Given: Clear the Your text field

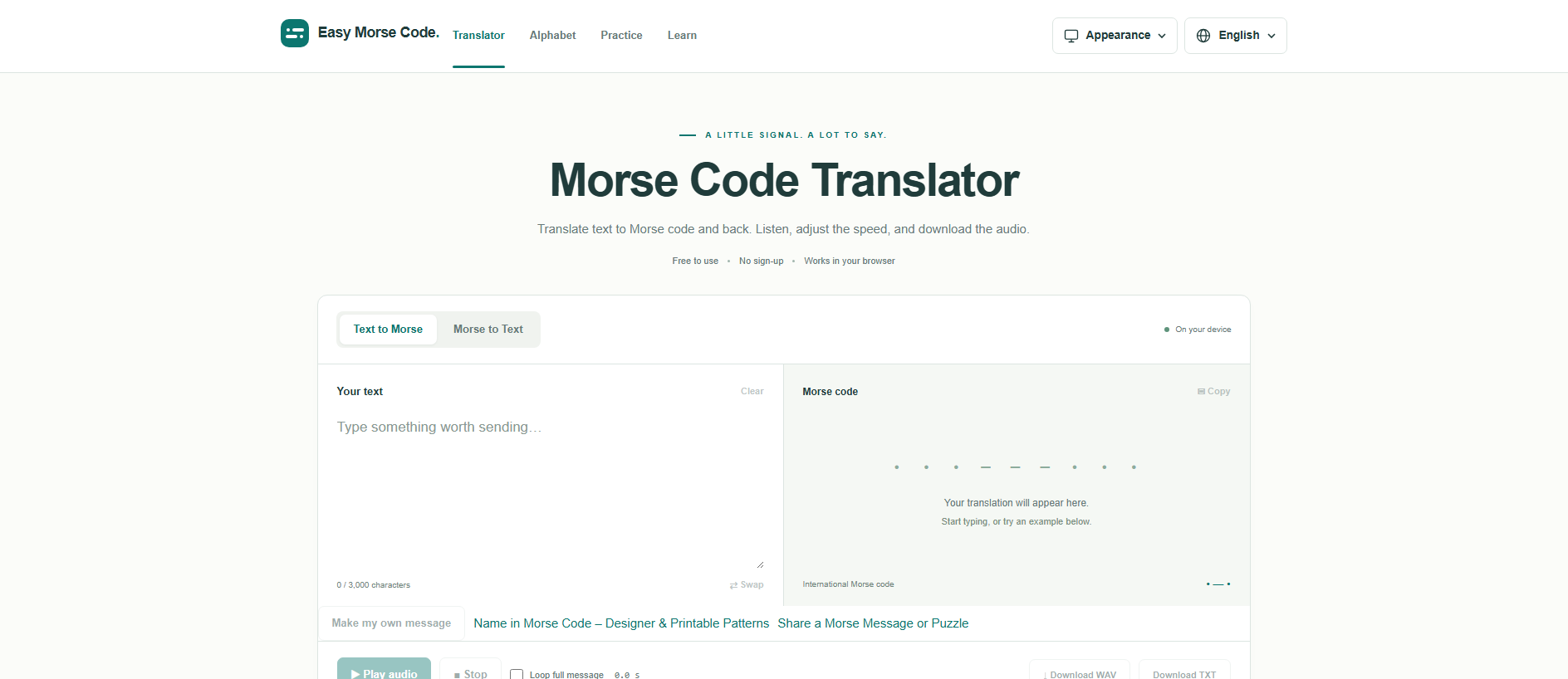Looking at the screenshot, I should pyautogui.click(x=752, y=391).
